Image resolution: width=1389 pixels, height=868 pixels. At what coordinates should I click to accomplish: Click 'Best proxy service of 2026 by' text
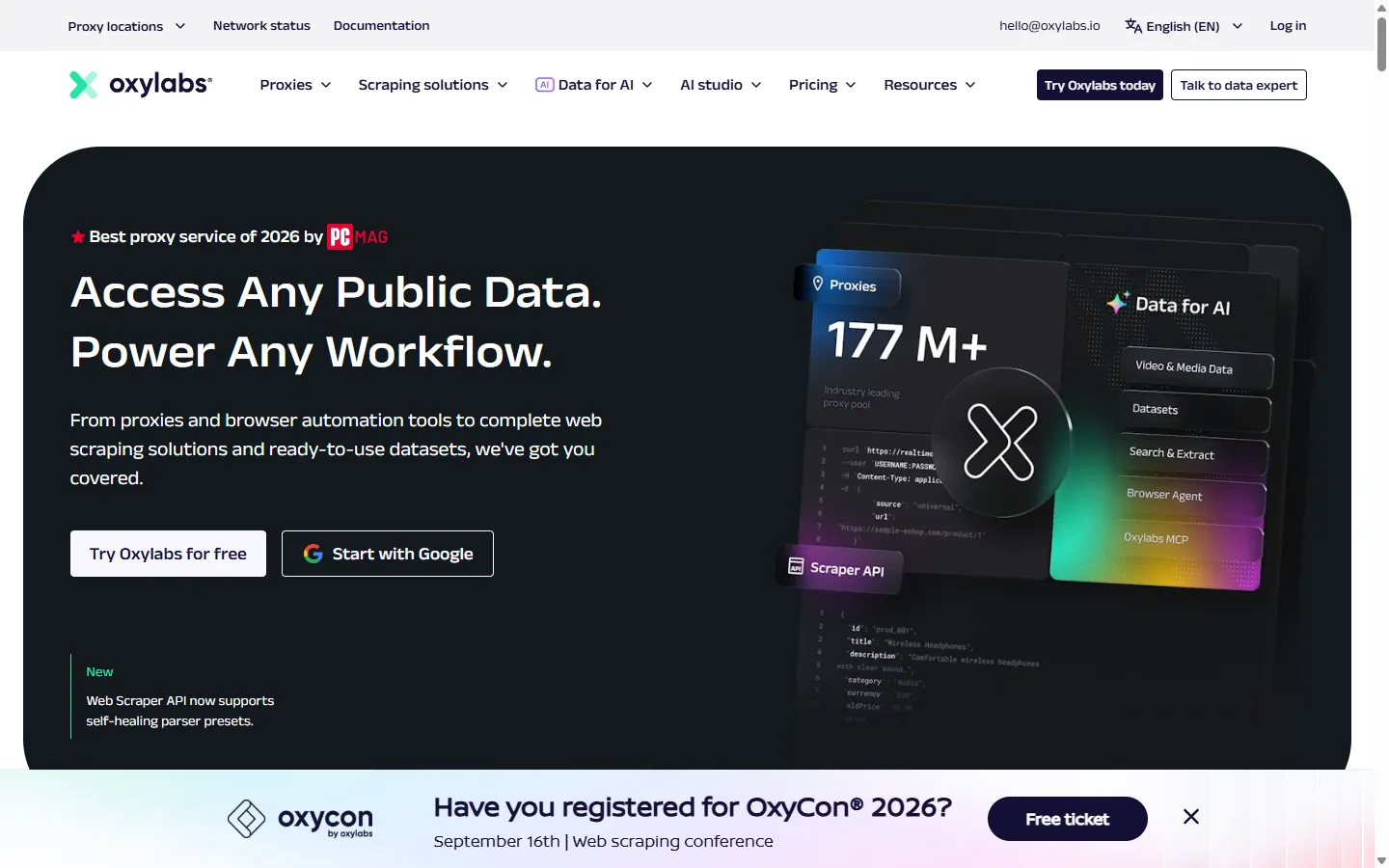point(205,237)
